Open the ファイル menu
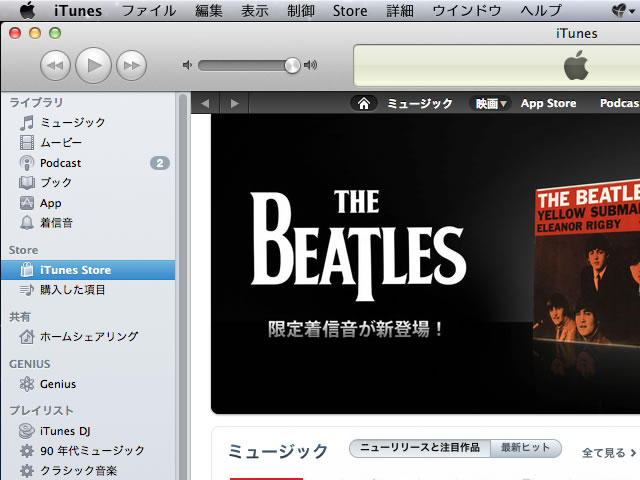The width and height of the screenshot is (640, 480). (149, 11)
